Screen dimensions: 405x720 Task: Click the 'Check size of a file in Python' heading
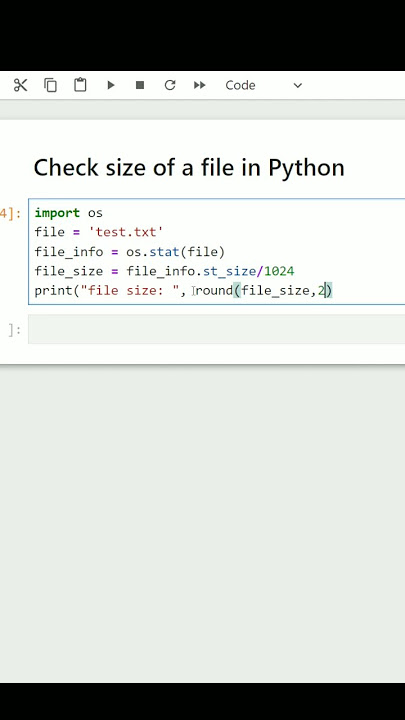pyautogui.click(x=189, y=168)
